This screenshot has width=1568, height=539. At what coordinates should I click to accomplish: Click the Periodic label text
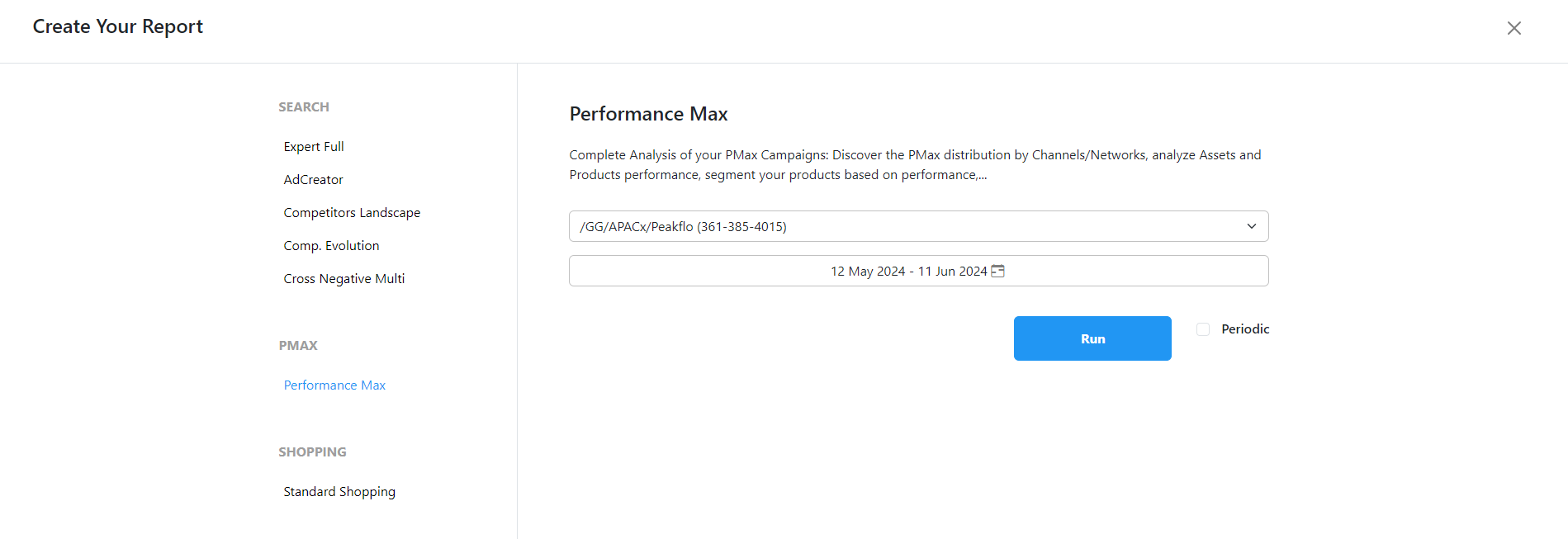click(1245, 329)
